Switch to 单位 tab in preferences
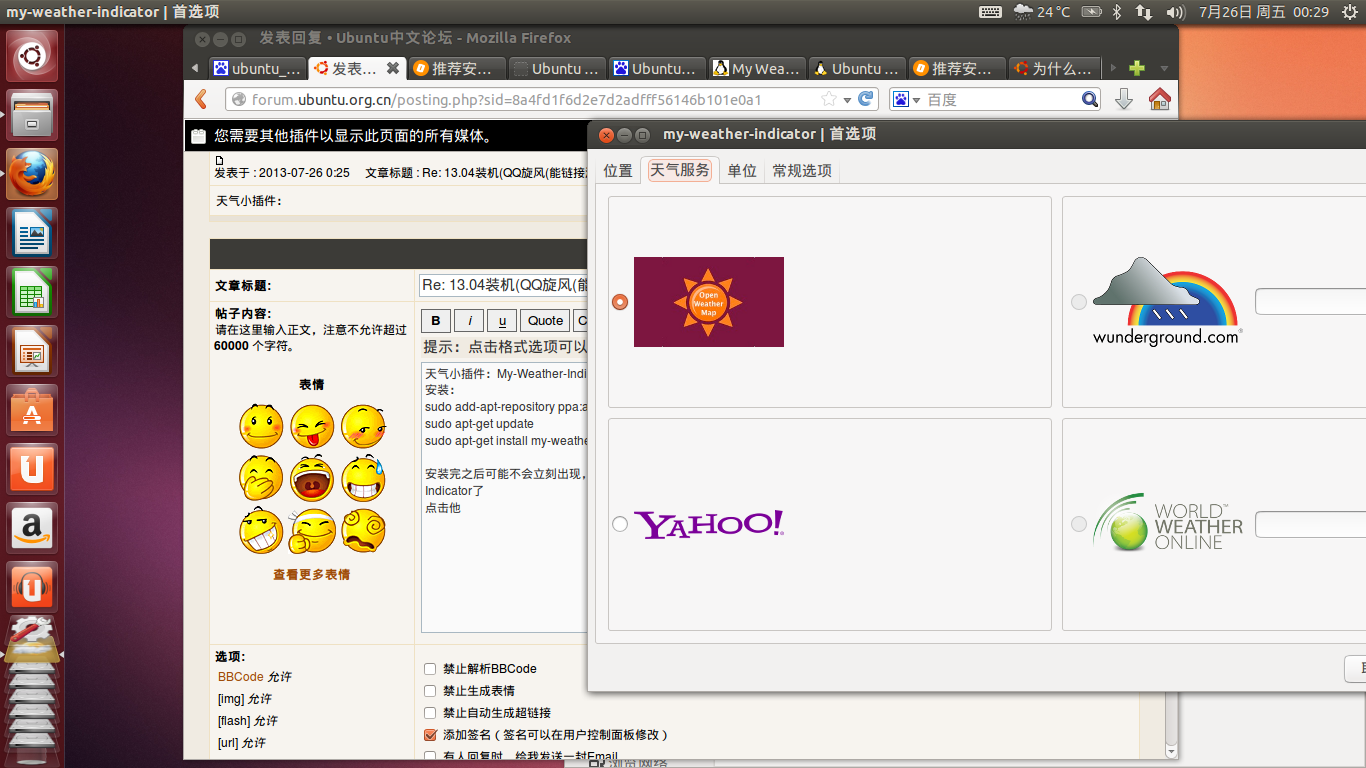Viewport: 1366px width, 768px height. [x=742, y=171]
